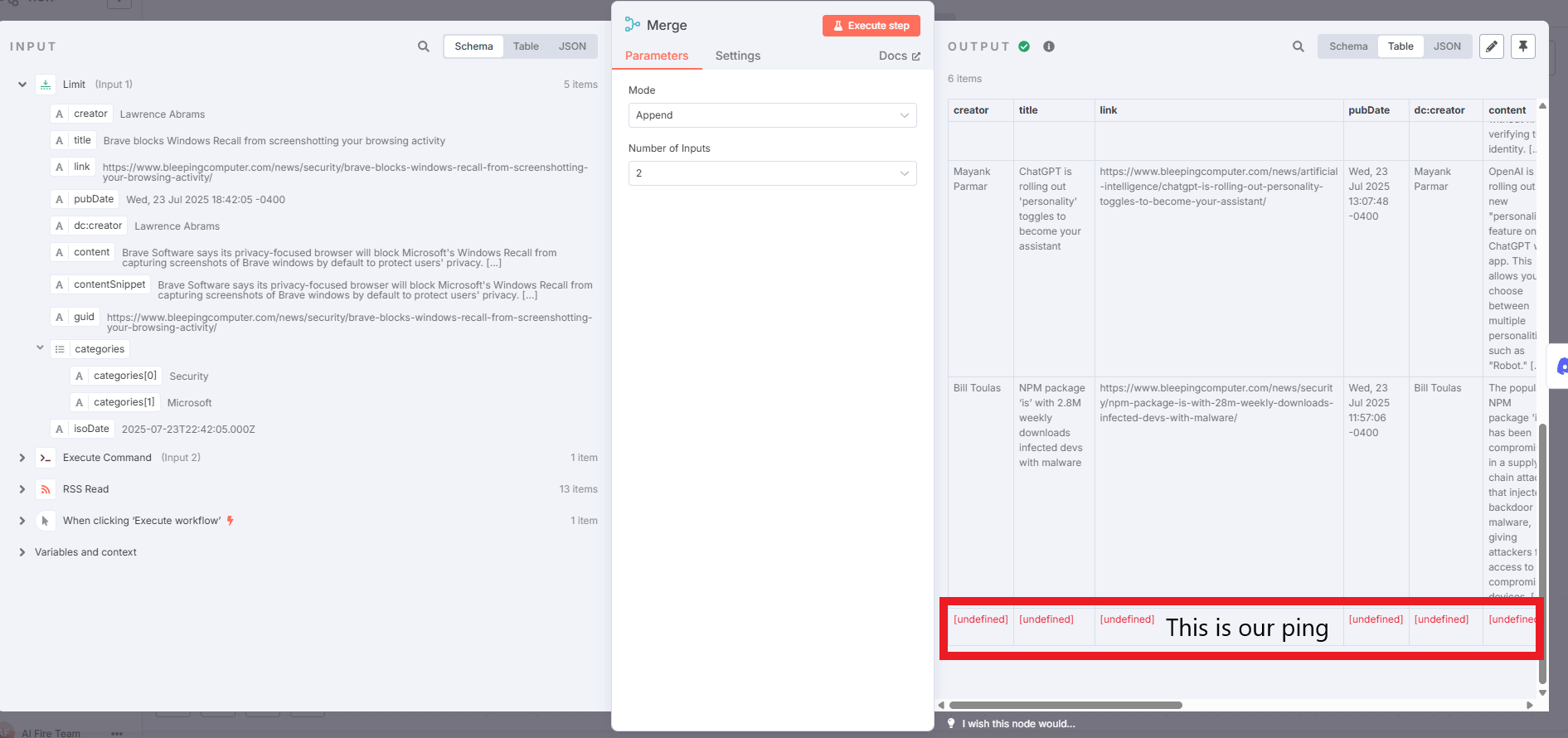Screen dimensions: 1568x738
Task: Open the Docs link
Action: [900, 56]
